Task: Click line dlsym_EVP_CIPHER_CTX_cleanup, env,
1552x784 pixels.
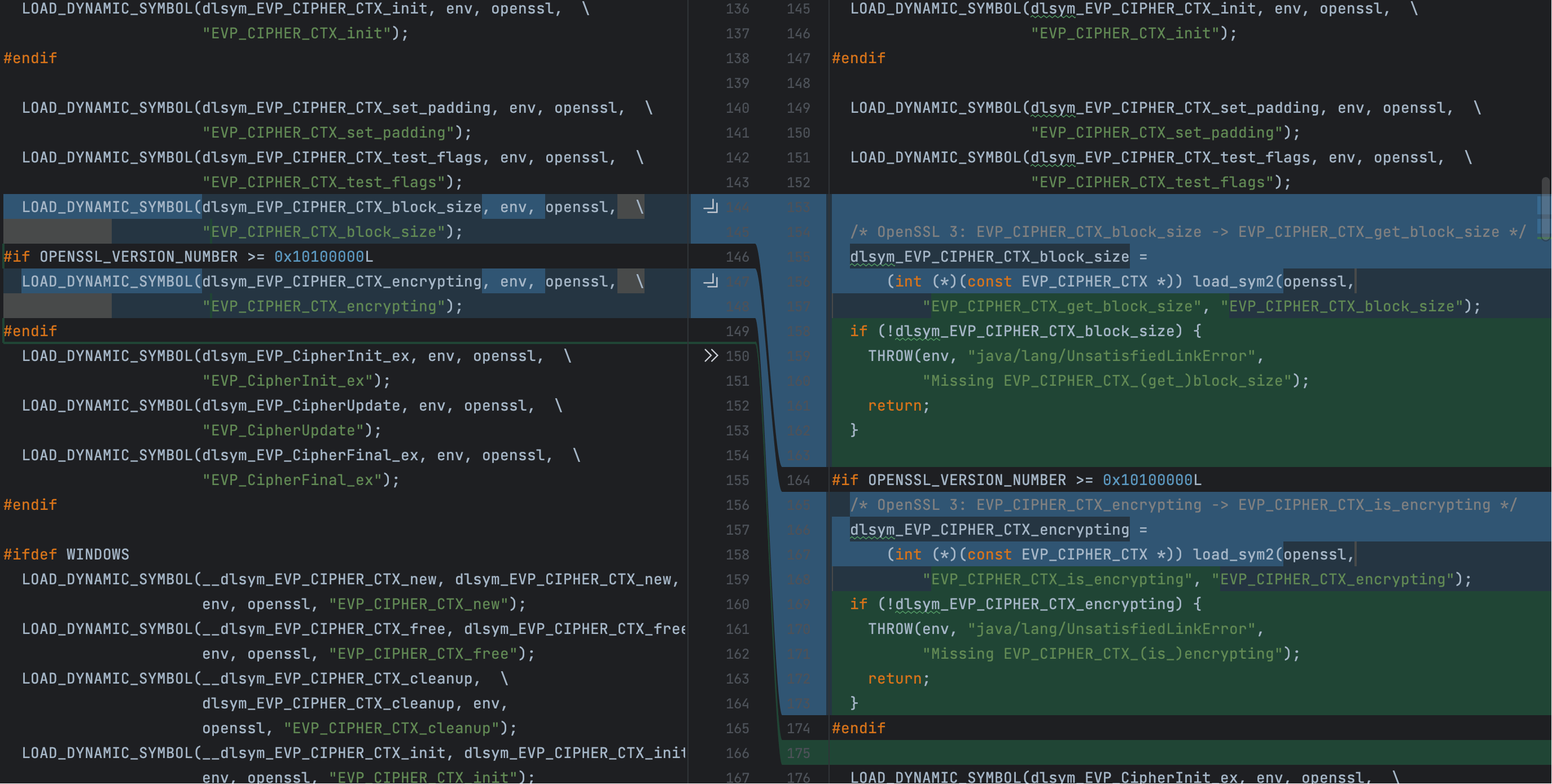Action: coord(355,703)
